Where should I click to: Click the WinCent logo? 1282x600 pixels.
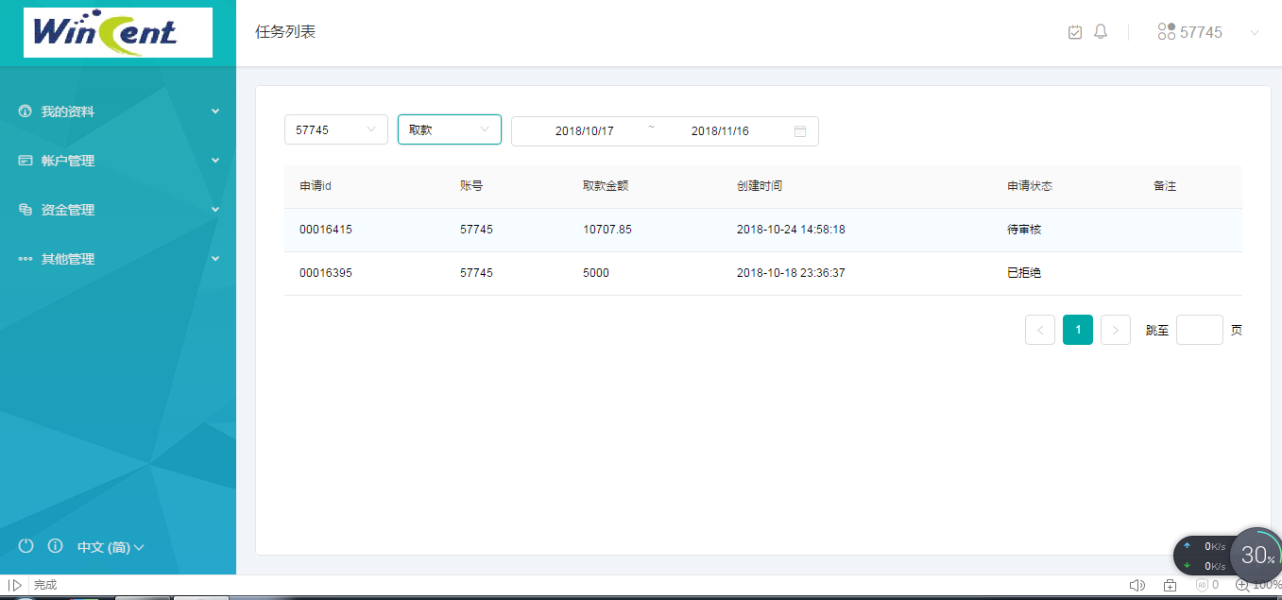pyautogui.click(x=118, y=33)
